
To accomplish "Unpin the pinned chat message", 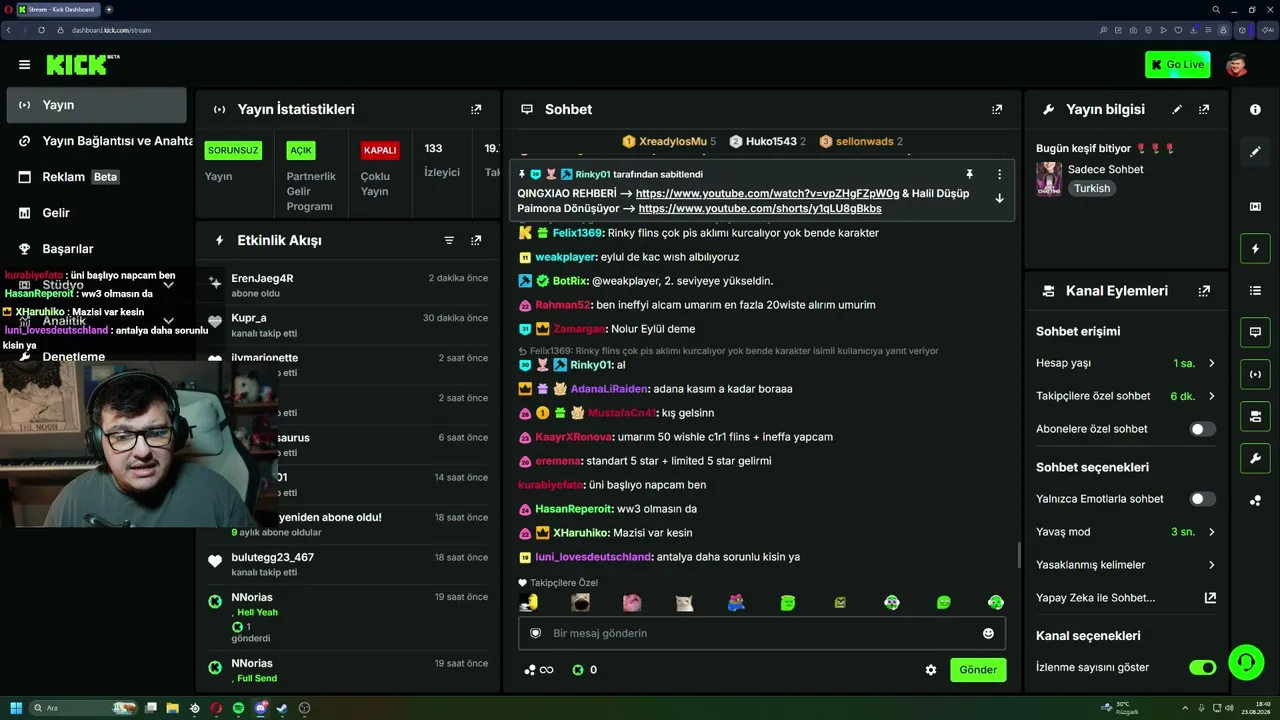I will [x=969, y=174].
